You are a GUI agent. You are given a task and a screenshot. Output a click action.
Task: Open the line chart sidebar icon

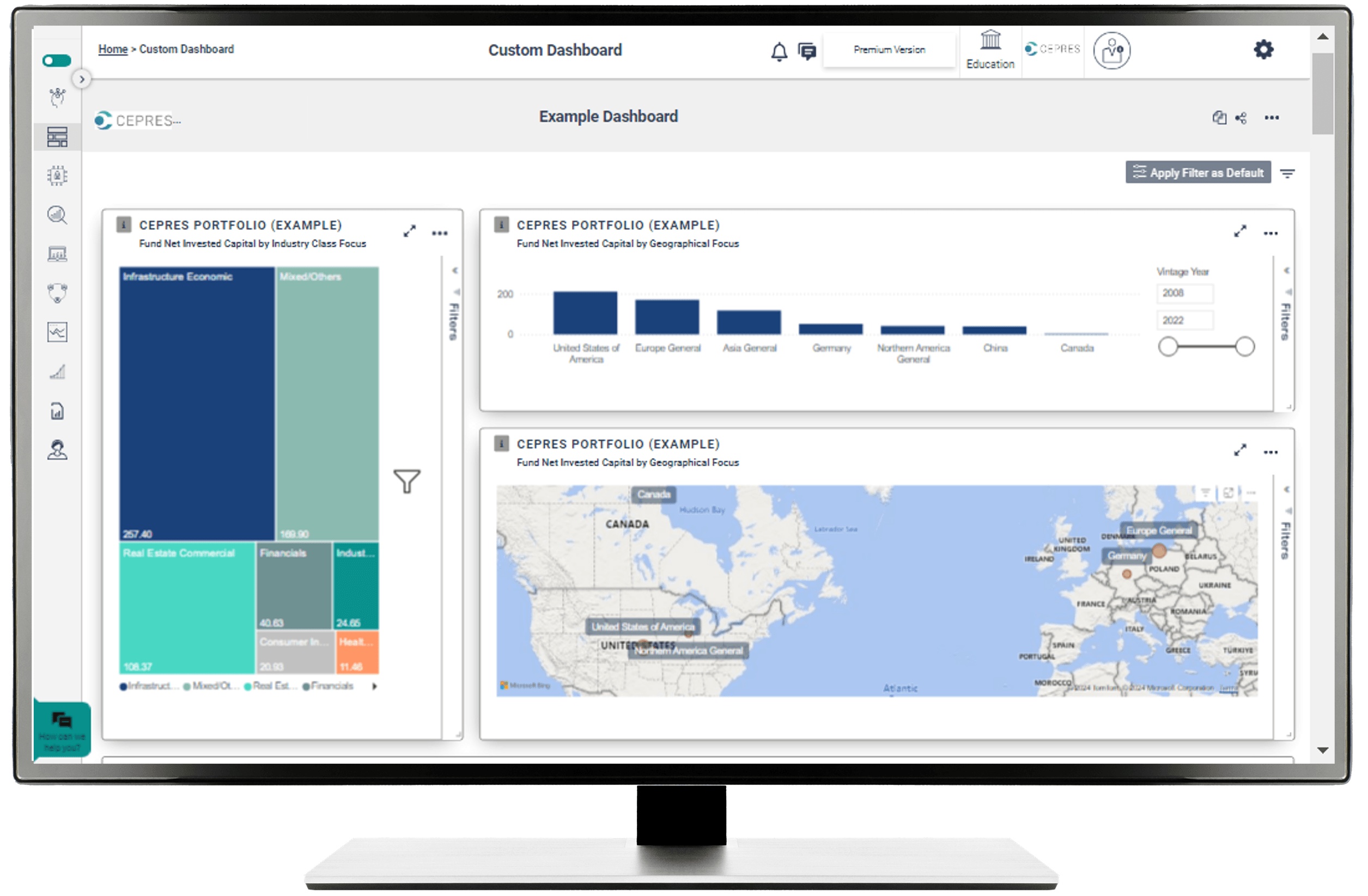tap(57, 332)
